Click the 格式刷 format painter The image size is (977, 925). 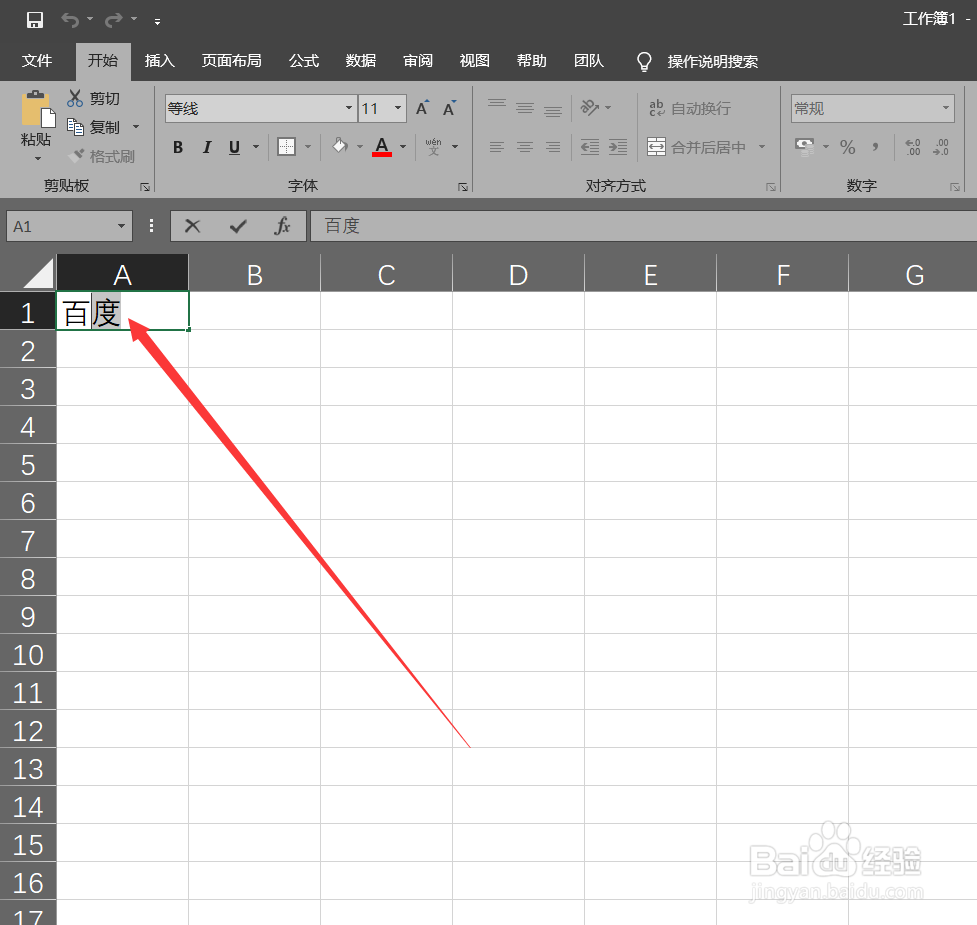(x=102, y=156)
